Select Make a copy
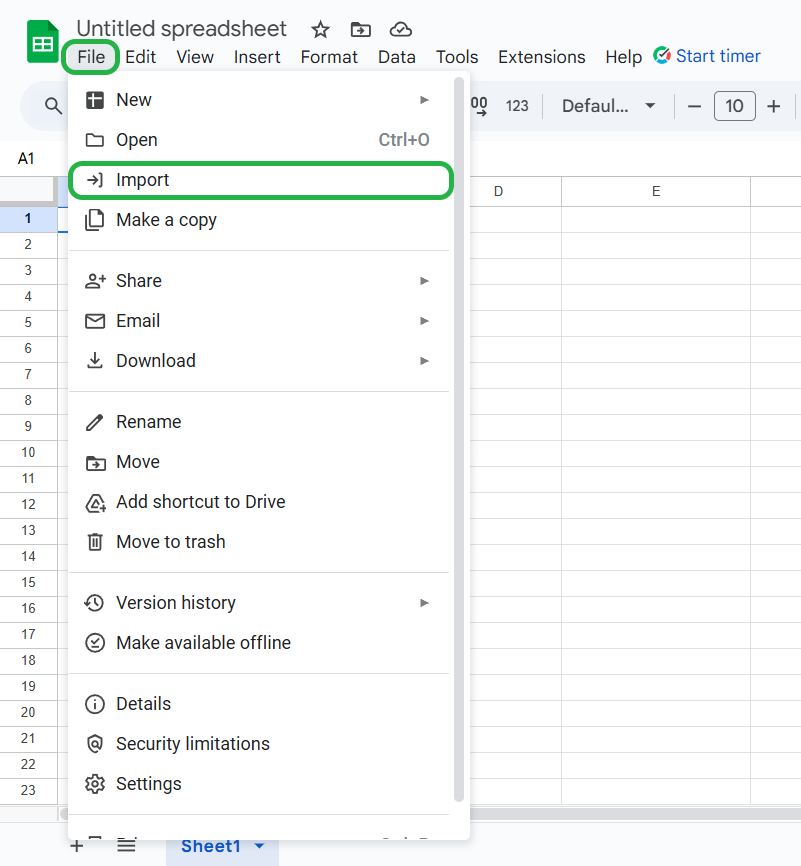Image resolution: width=801 pixels, height=866 pixels. (259, 220)
